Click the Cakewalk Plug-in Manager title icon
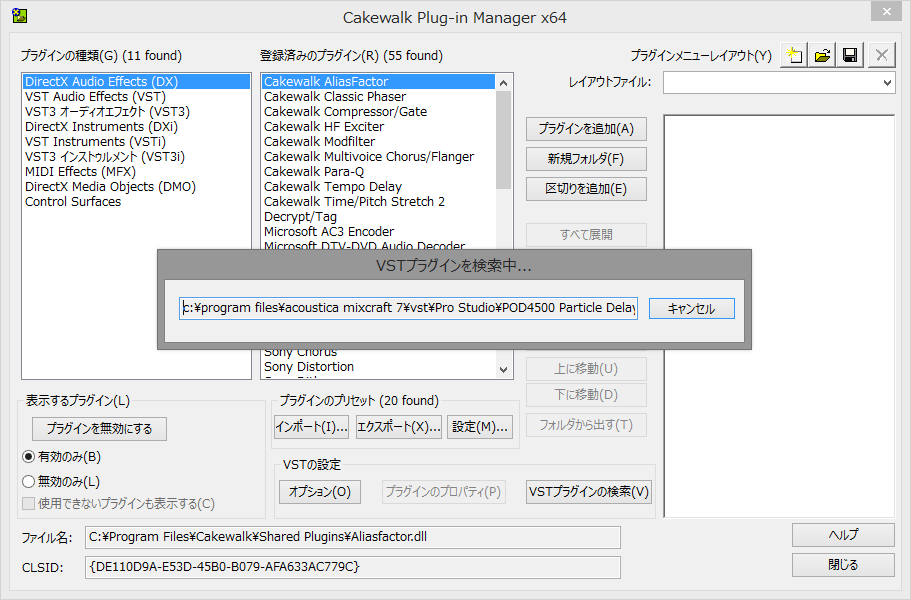 [x=20, y=16]
